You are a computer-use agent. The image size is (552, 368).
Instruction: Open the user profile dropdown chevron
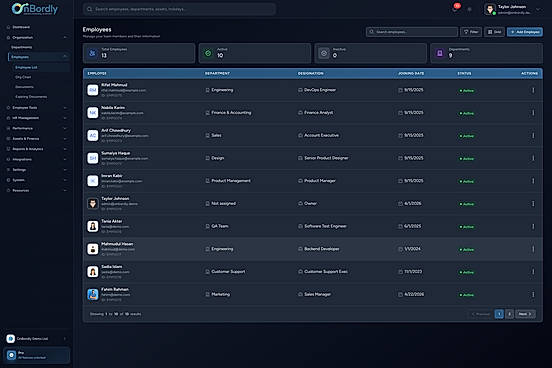538,10
